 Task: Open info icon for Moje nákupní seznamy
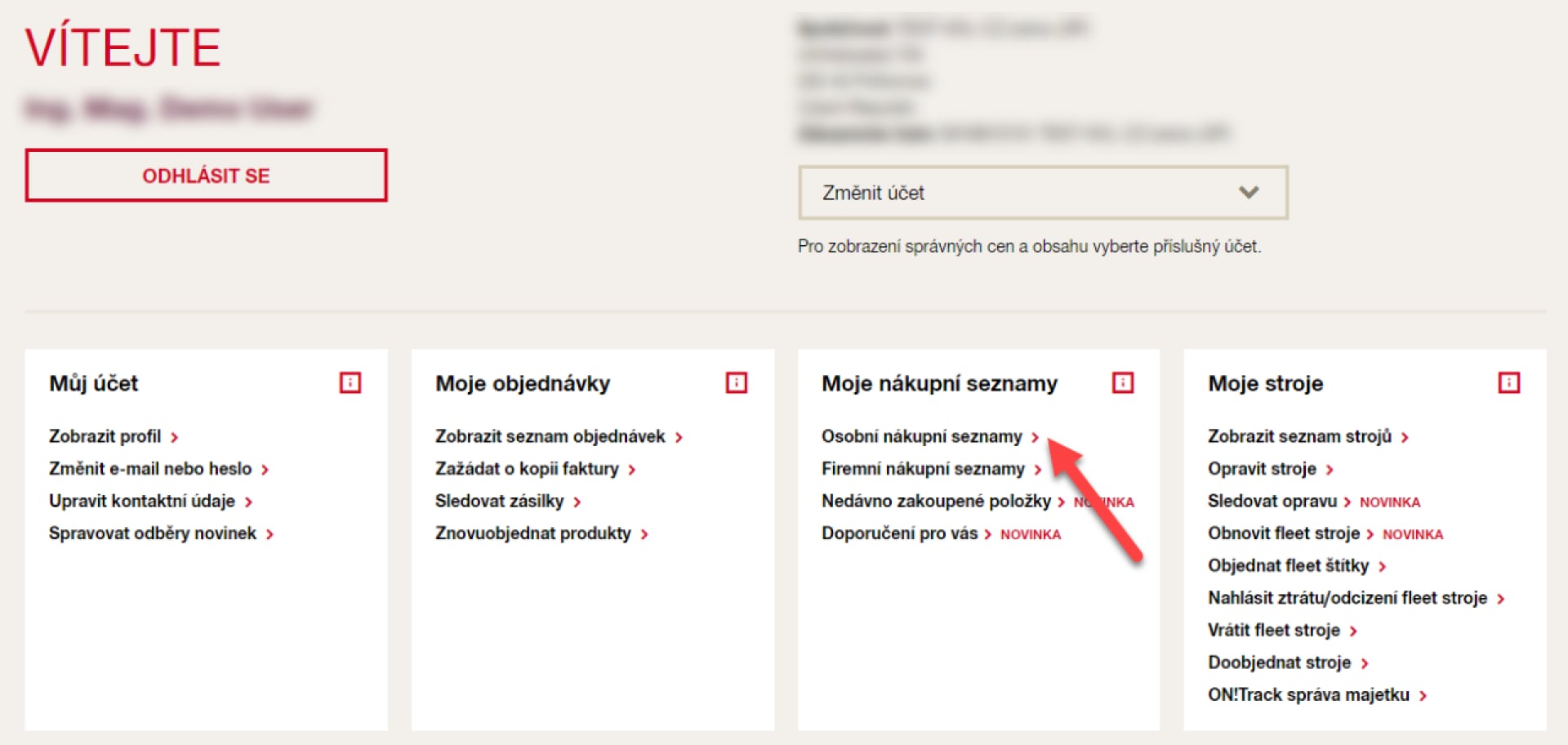pos(1123,382)
